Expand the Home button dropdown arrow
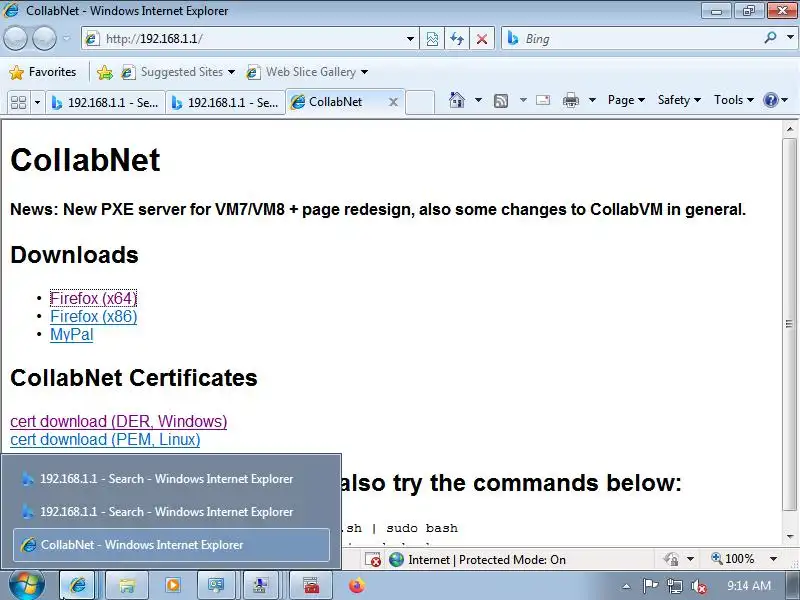This screenshot has height=600, width=800. (478, 100)
